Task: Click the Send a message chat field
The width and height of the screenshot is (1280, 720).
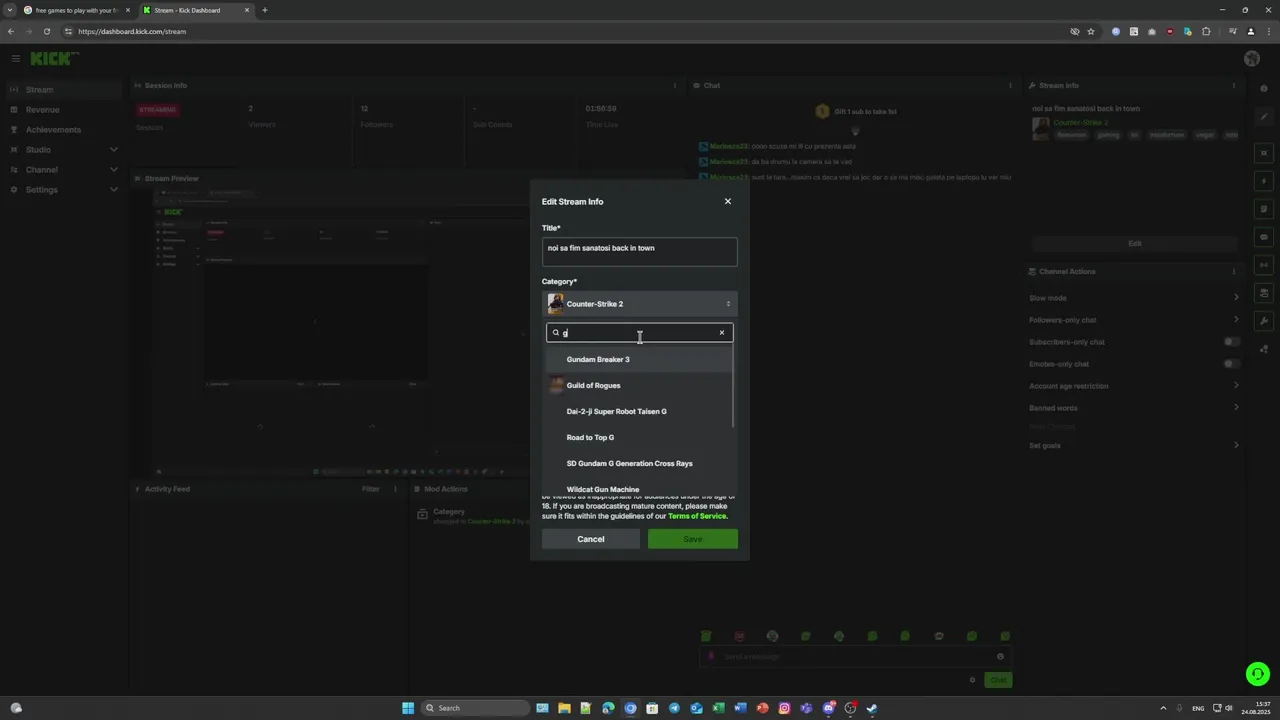Action: [x=855, y=657]
